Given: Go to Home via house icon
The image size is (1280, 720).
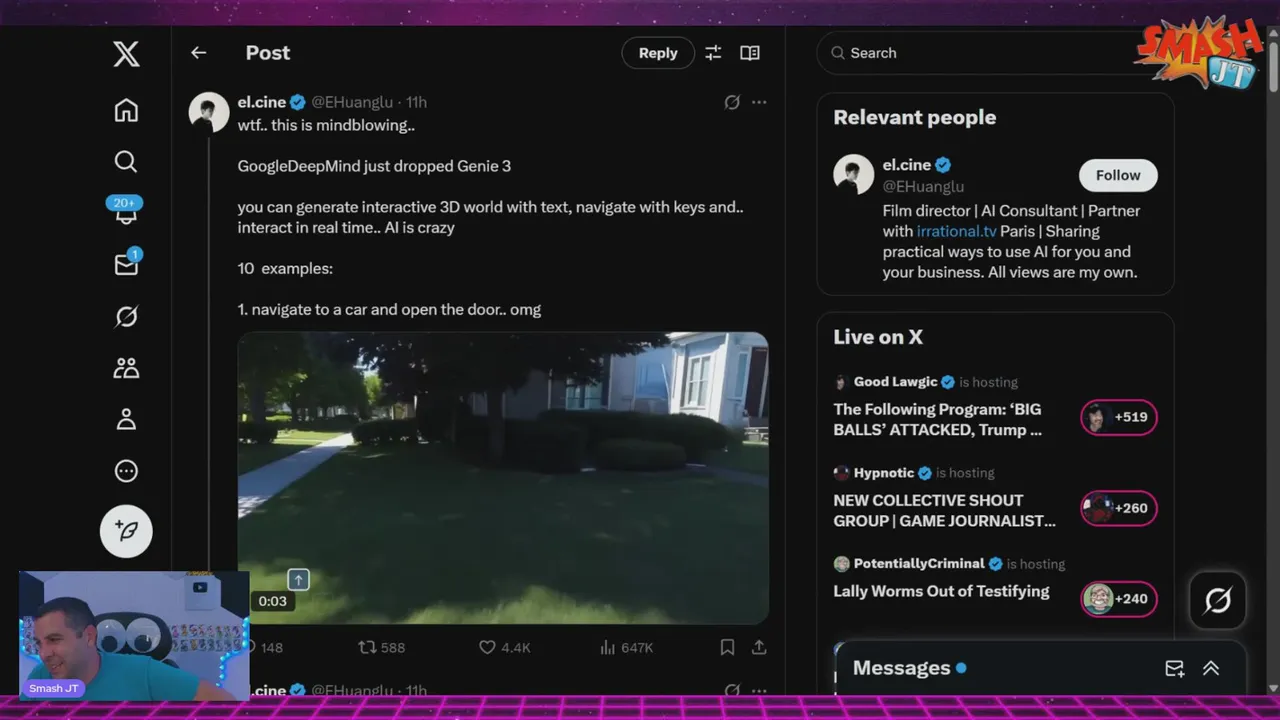Looking at the screenshot, I should click(126, 110).
